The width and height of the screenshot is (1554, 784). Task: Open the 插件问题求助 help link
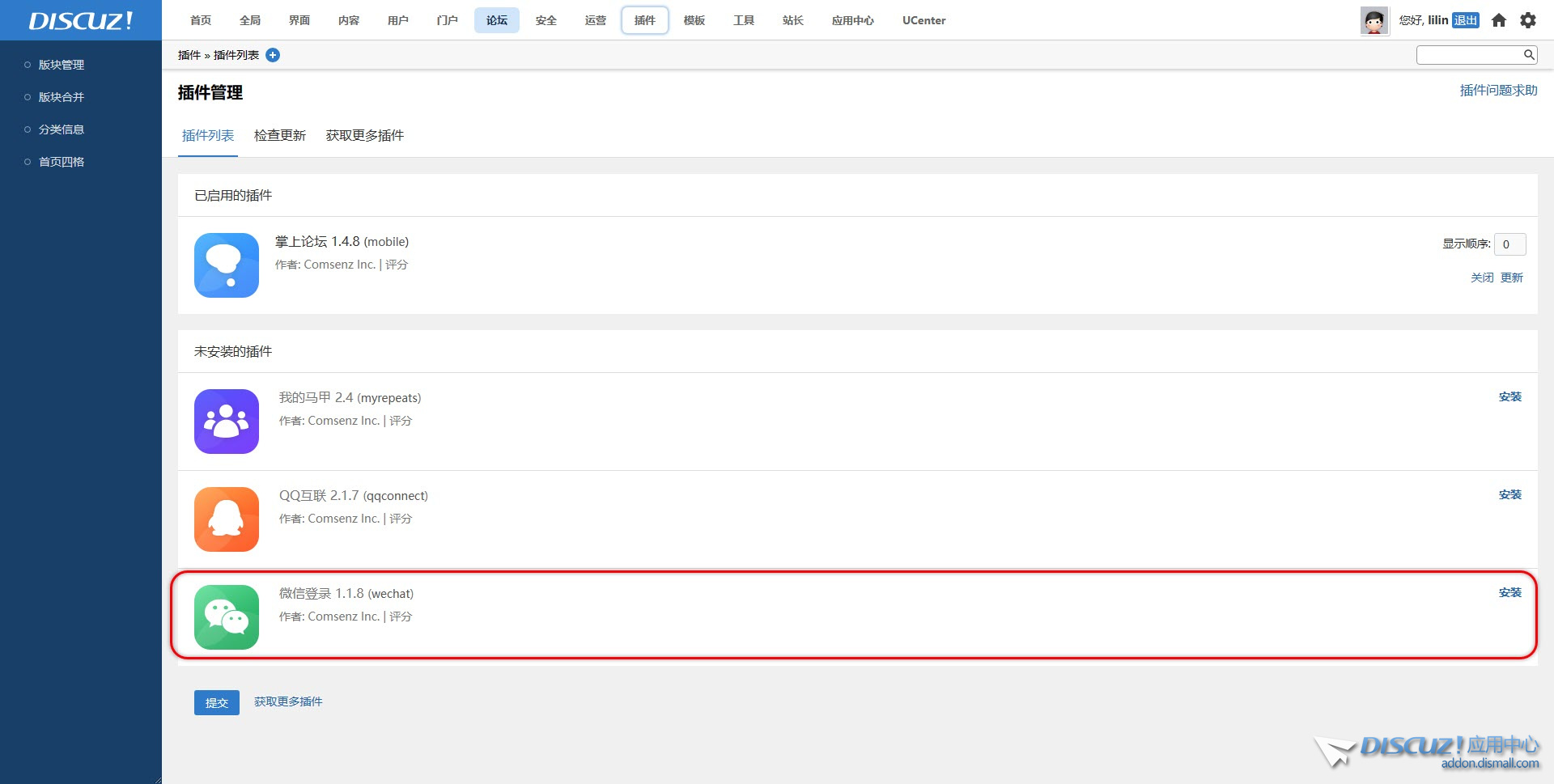tap(1497, 91)
